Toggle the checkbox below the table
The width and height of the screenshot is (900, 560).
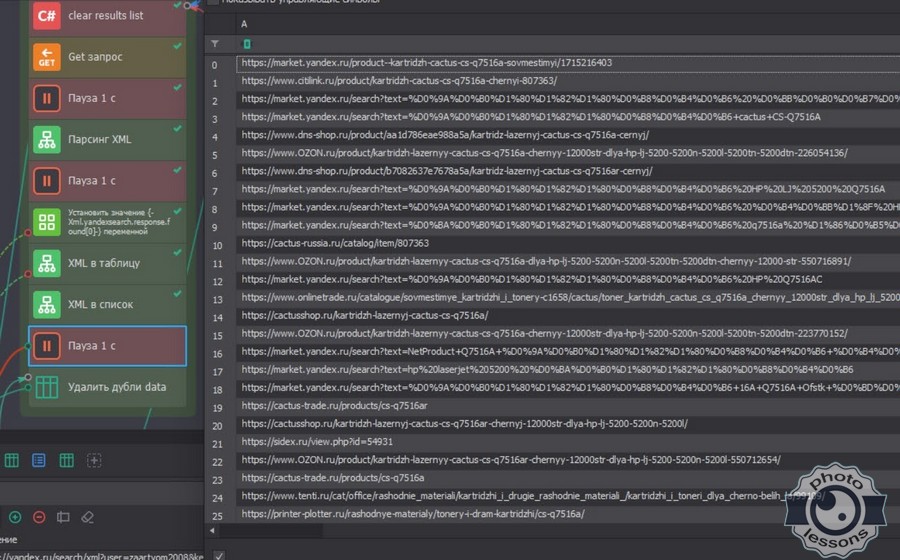pyautogui.click(x=219, y=555)
